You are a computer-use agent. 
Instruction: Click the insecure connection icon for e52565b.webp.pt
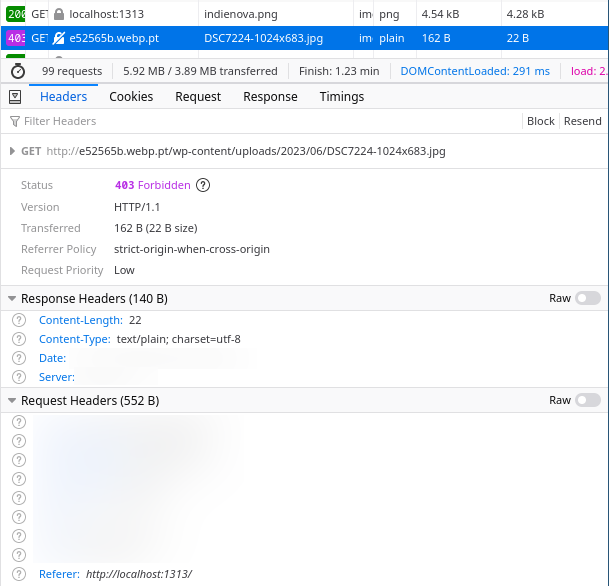tap(59, 38)
